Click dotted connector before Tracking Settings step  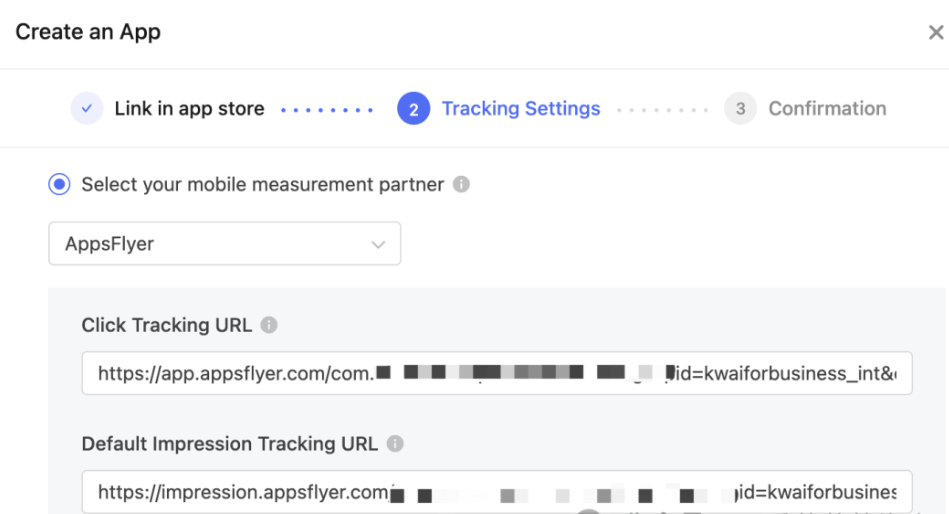point(327,110)
